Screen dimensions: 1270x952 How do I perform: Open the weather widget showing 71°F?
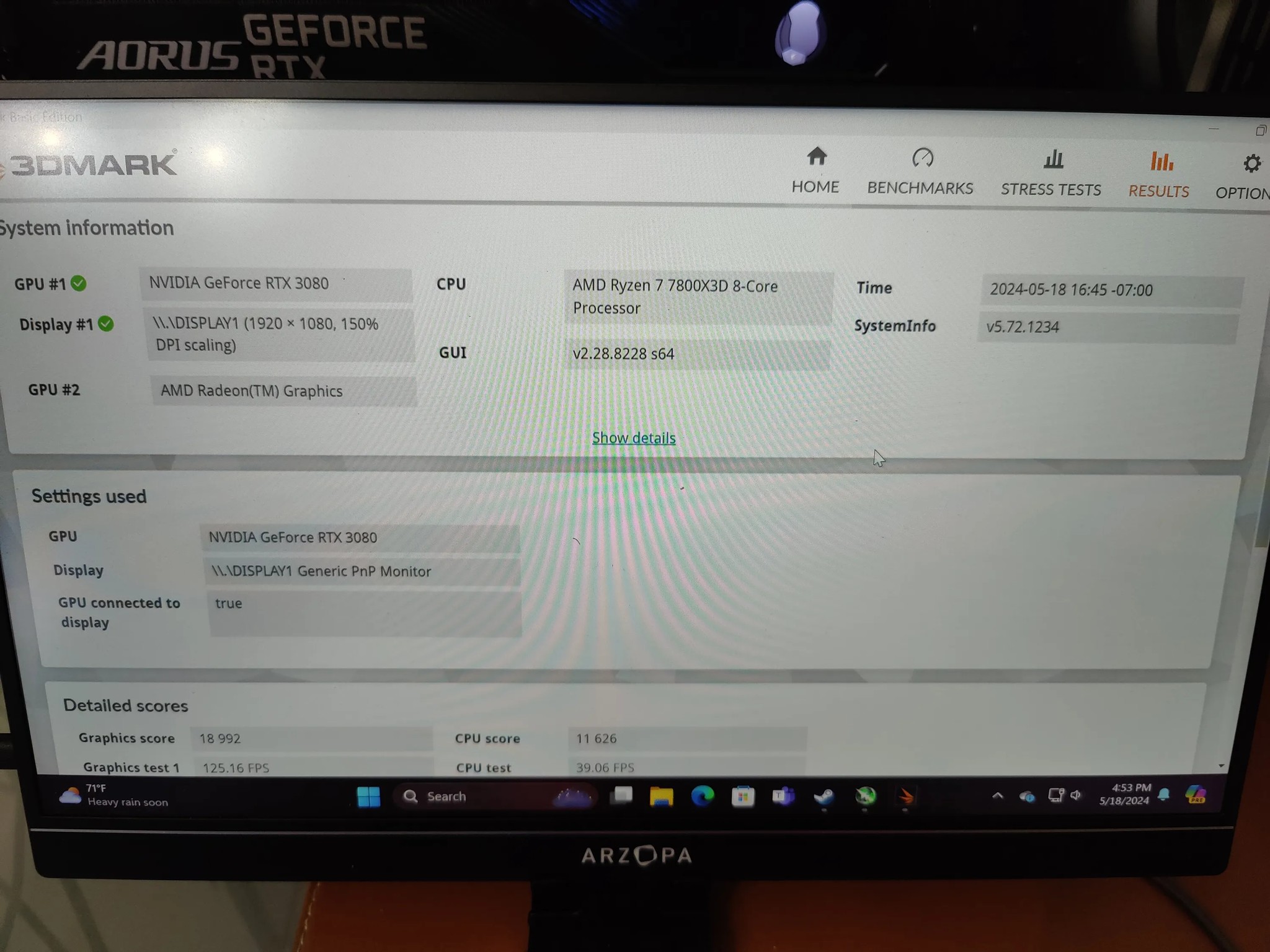pyautogui.click(x=113, y=795)
